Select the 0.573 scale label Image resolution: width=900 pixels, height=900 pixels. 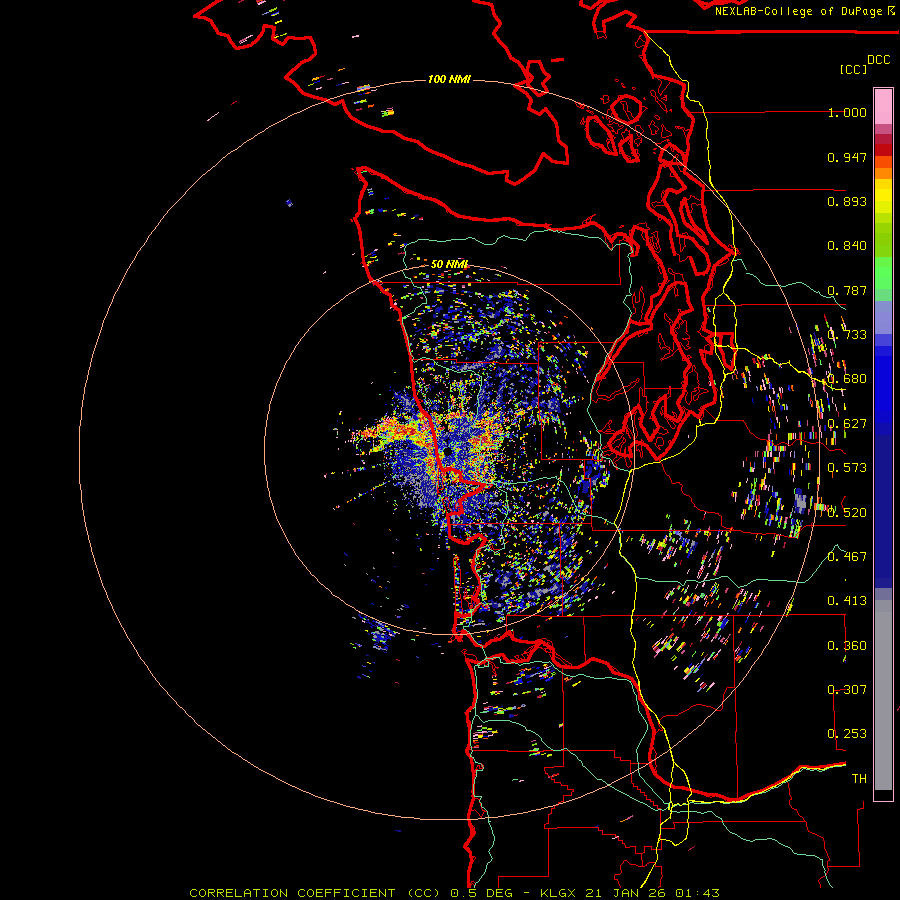click(x=847, y=468)
